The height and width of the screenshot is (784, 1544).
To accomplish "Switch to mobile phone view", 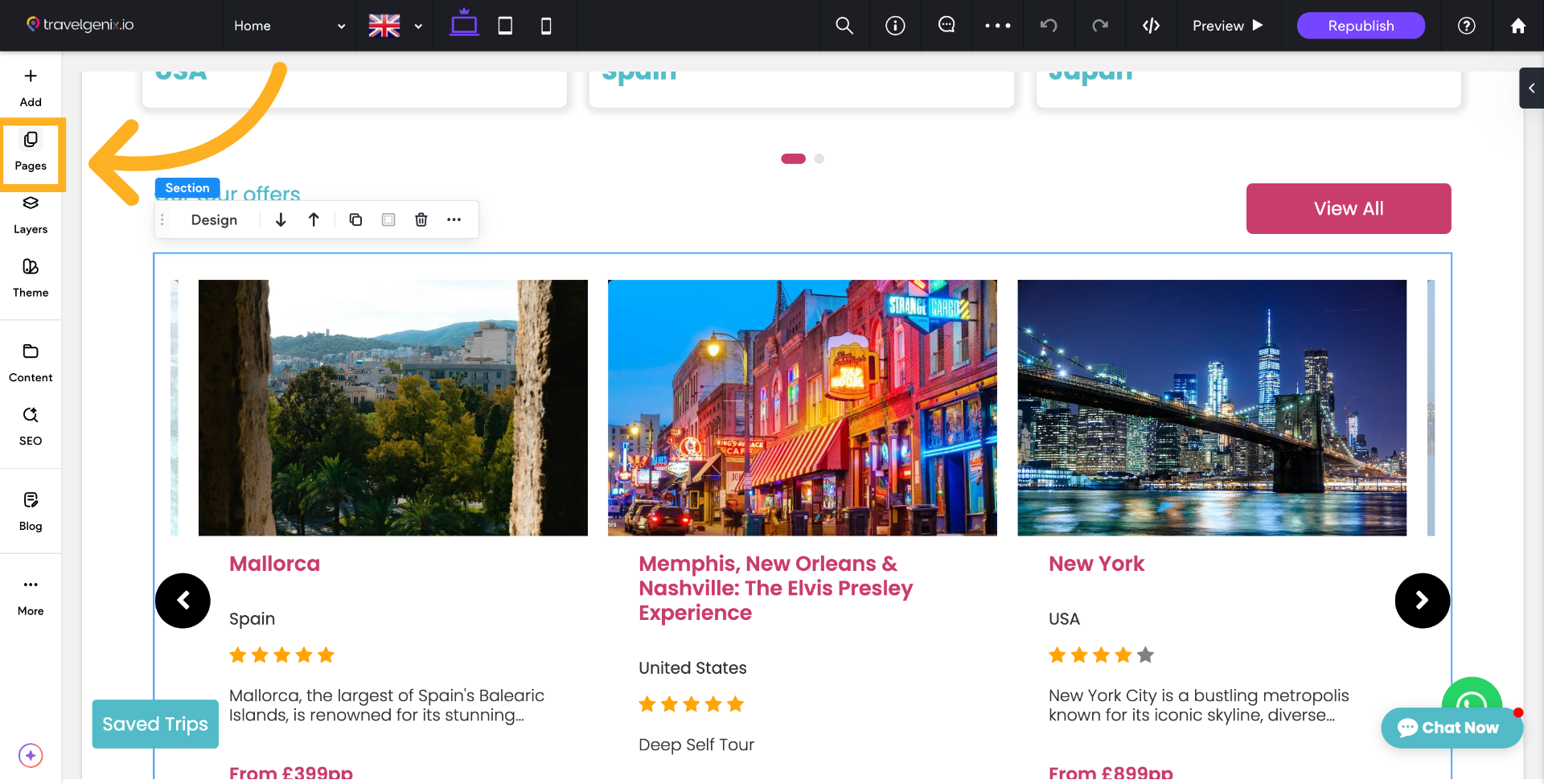I will click(x=546, y=26).
